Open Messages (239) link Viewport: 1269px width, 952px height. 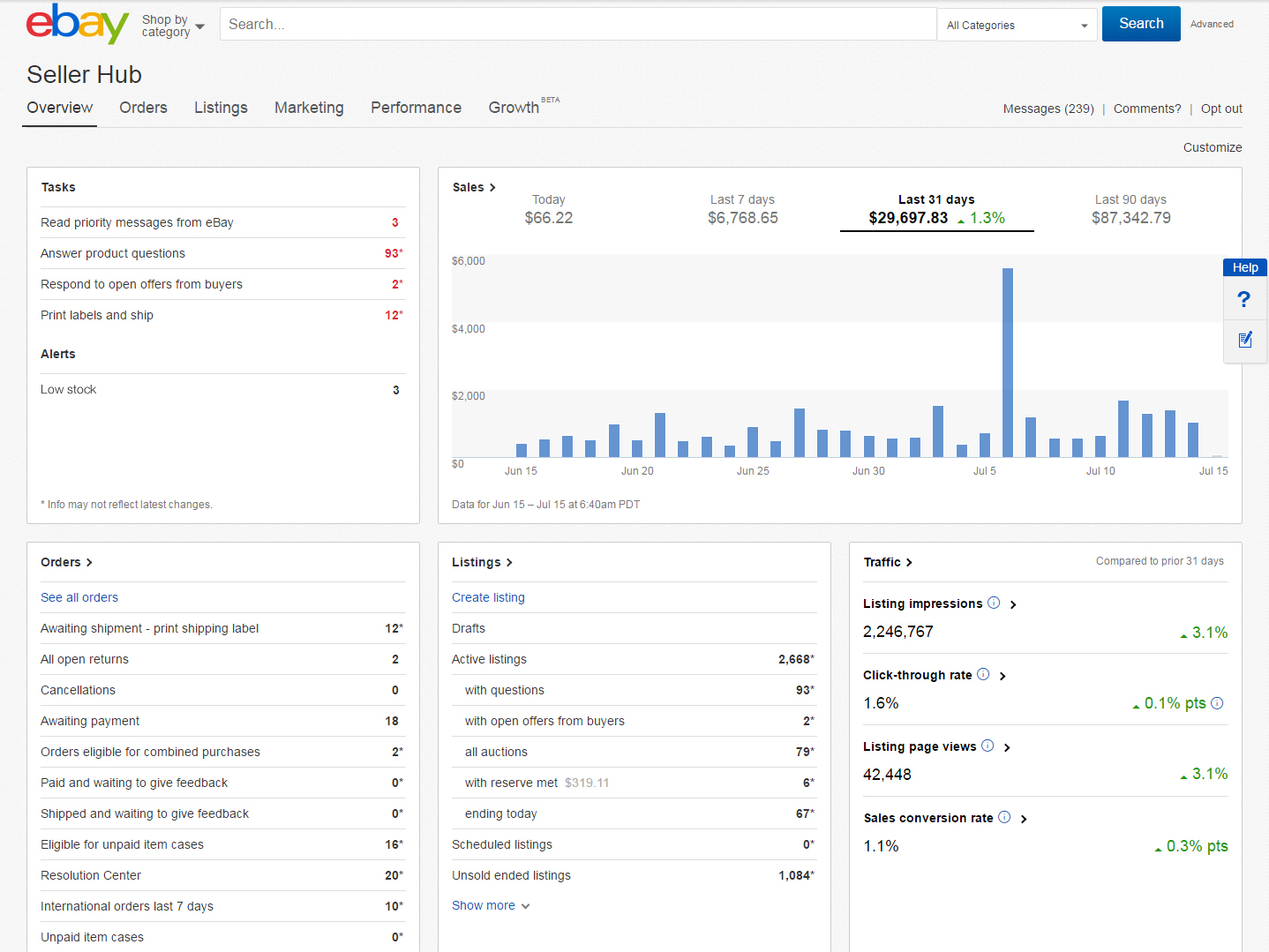coord(1048,109)
